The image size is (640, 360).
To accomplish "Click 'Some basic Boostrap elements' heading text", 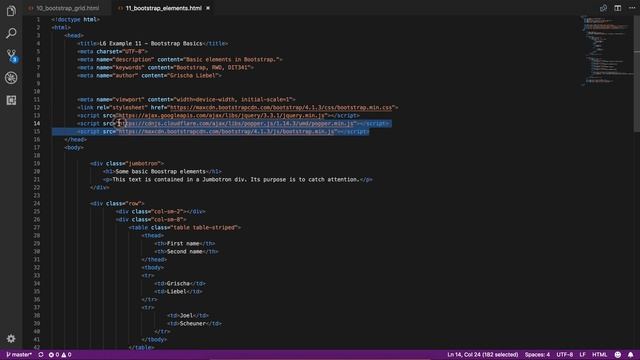I will click(x=160, y=171).
